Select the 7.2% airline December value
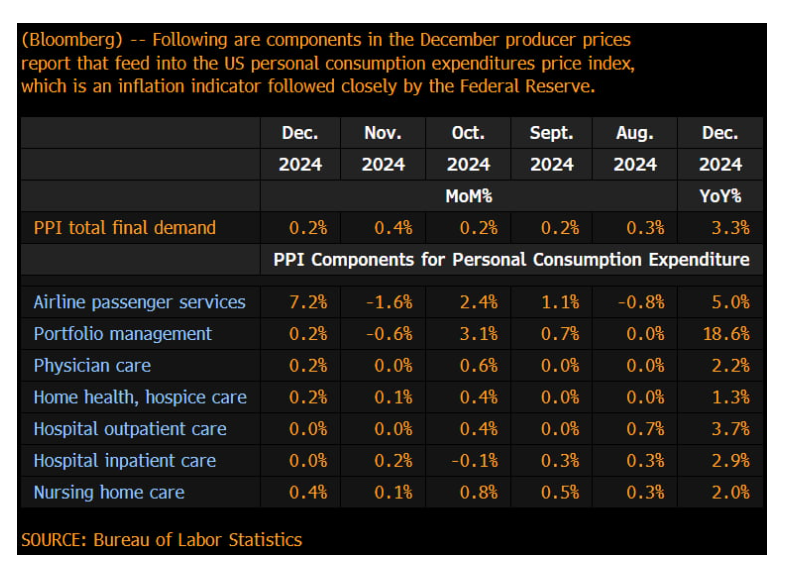785x571 pixels. 308,302
